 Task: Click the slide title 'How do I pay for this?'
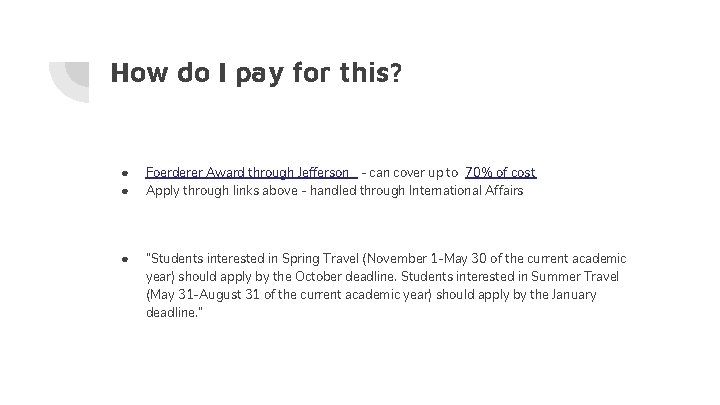[x=257, y=73]
